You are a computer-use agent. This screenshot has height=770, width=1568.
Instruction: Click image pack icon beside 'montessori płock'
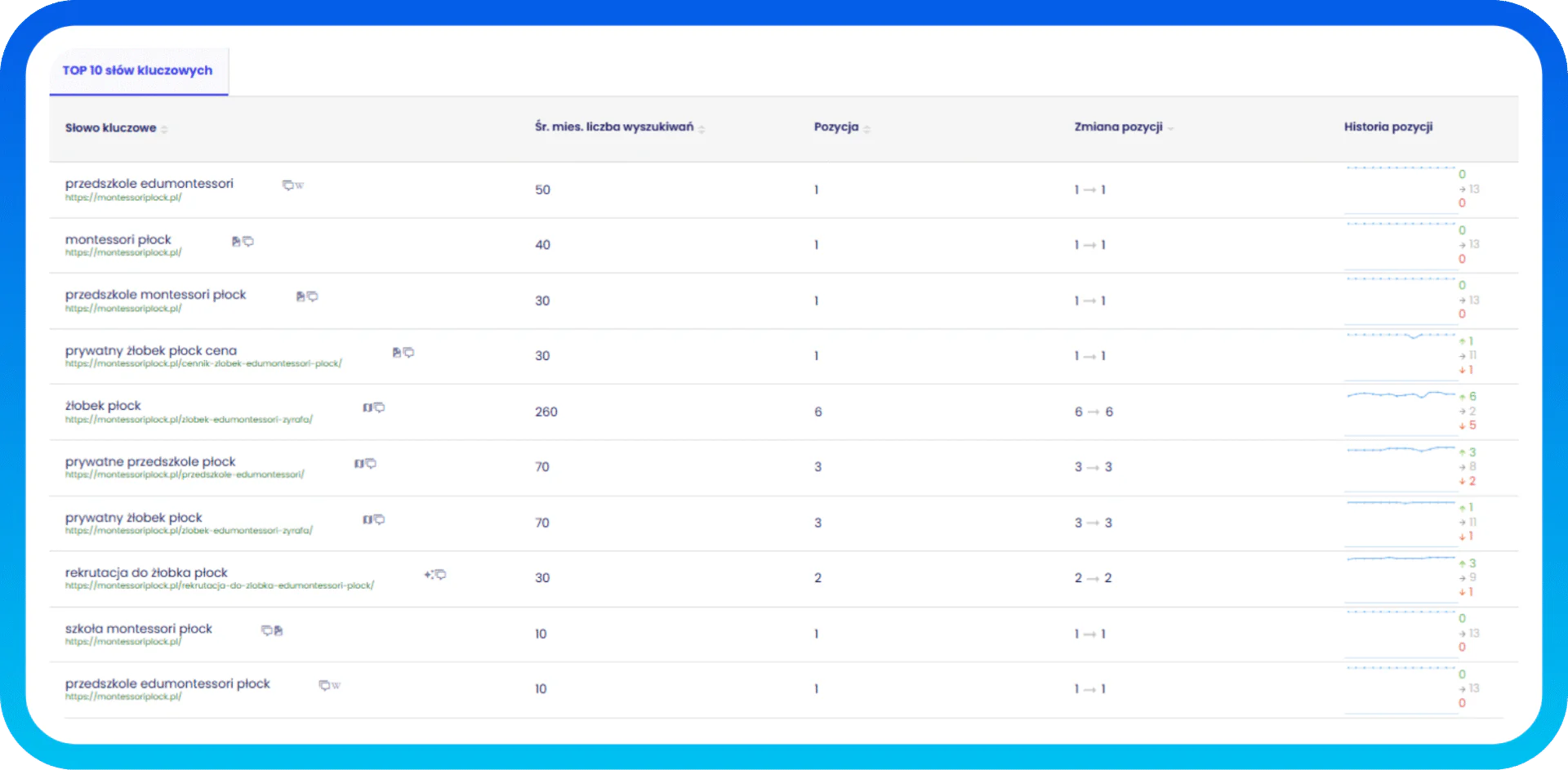236,242
